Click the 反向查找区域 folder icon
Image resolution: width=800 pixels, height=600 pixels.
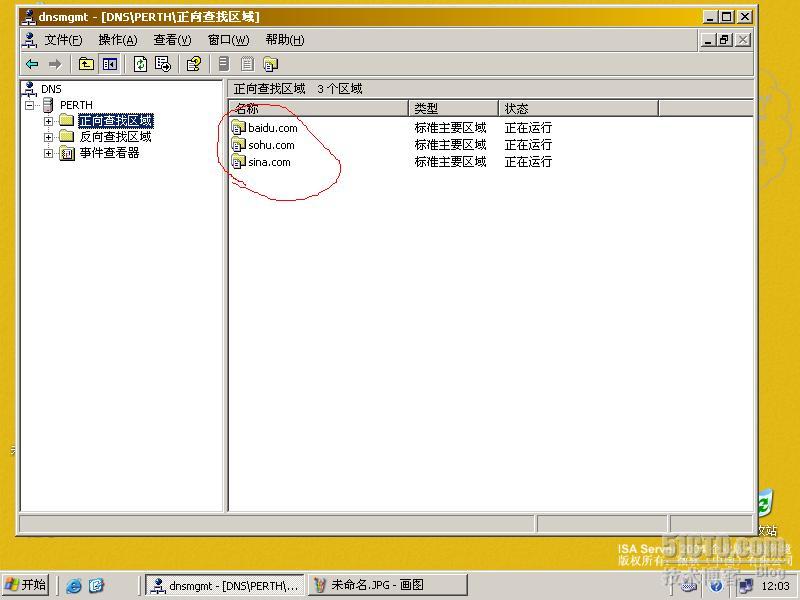[x=66, y=136]
